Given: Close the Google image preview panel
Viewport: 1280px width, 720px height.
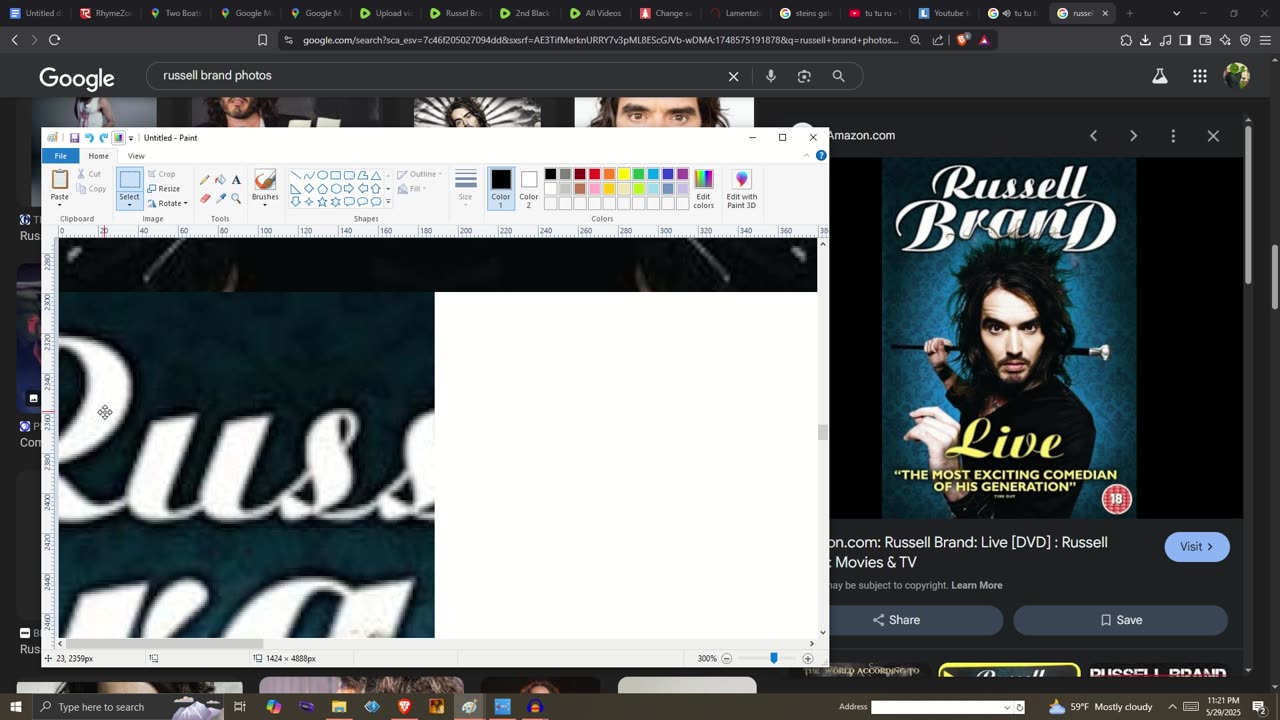Looking at the screenshot, I should [x=1213, y=136].
